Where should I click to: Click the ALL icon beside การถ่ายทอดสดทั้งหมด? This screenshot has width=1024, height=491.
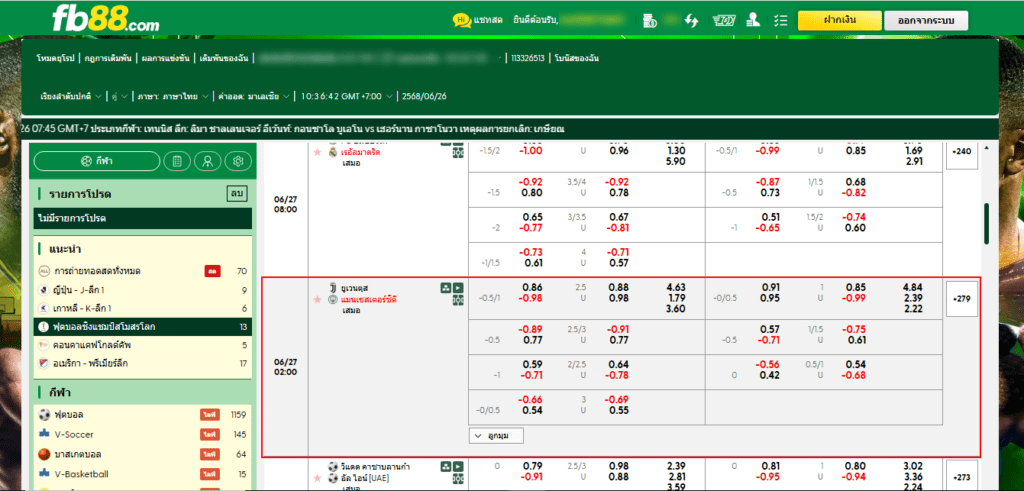click(x=44, y=271)
